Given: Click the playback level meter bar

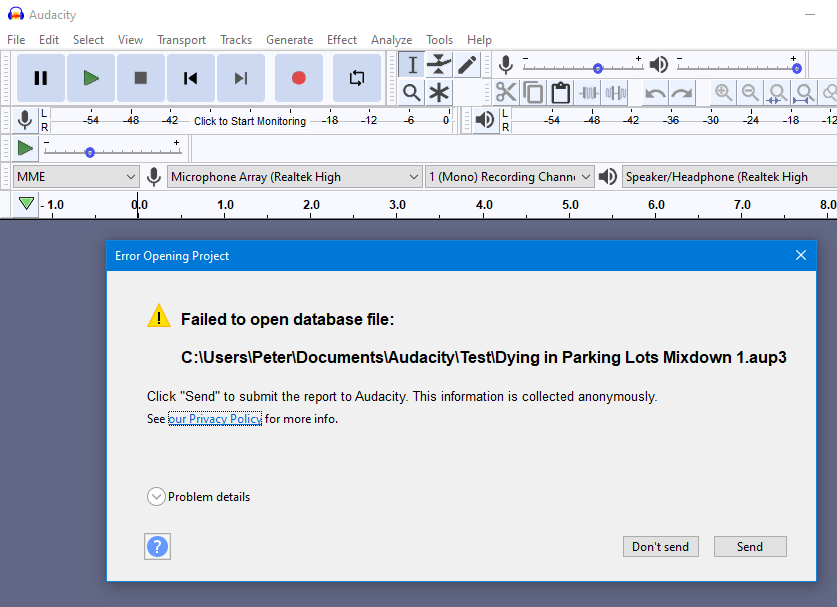Looking at the screenshot, I should (x=674, y=121).
